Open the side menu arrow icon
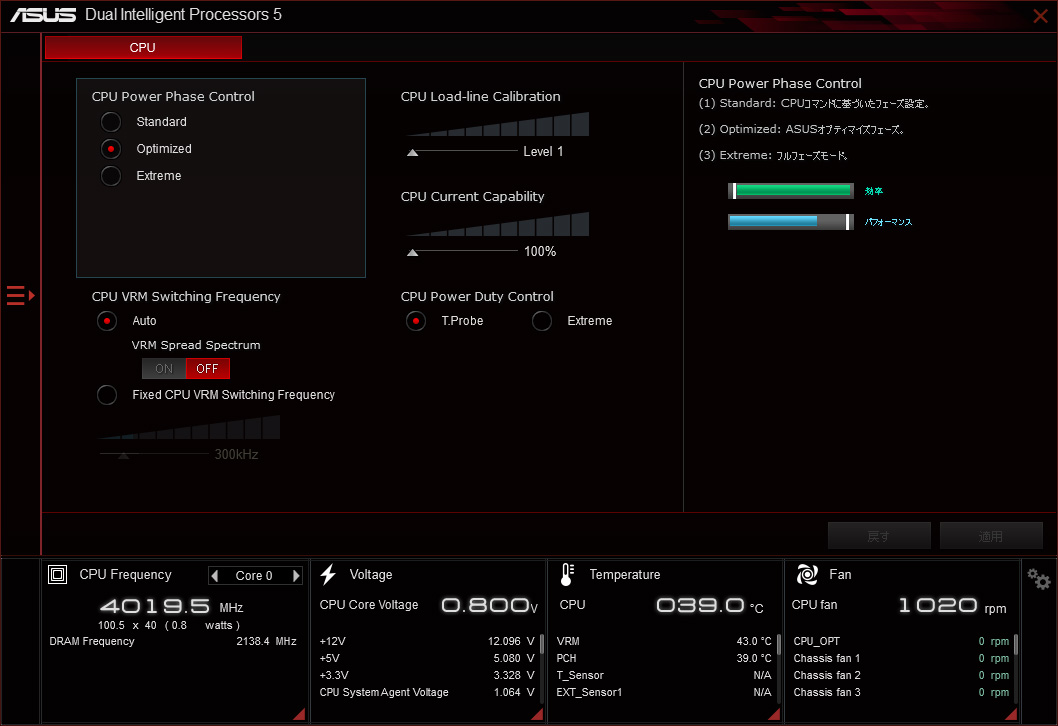This screenshot has height=726, width=1058. click(20, 296)
